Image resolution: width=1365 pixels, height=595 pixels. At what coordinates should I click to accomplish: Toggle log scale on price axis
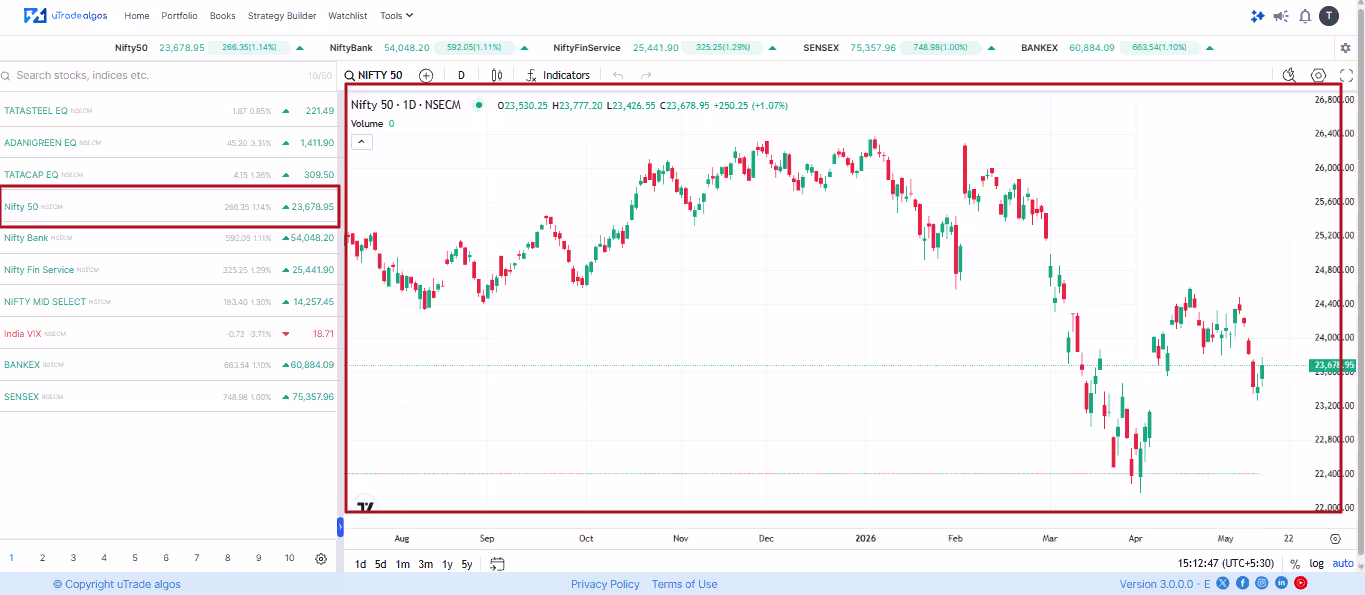tap(1317, 564)
